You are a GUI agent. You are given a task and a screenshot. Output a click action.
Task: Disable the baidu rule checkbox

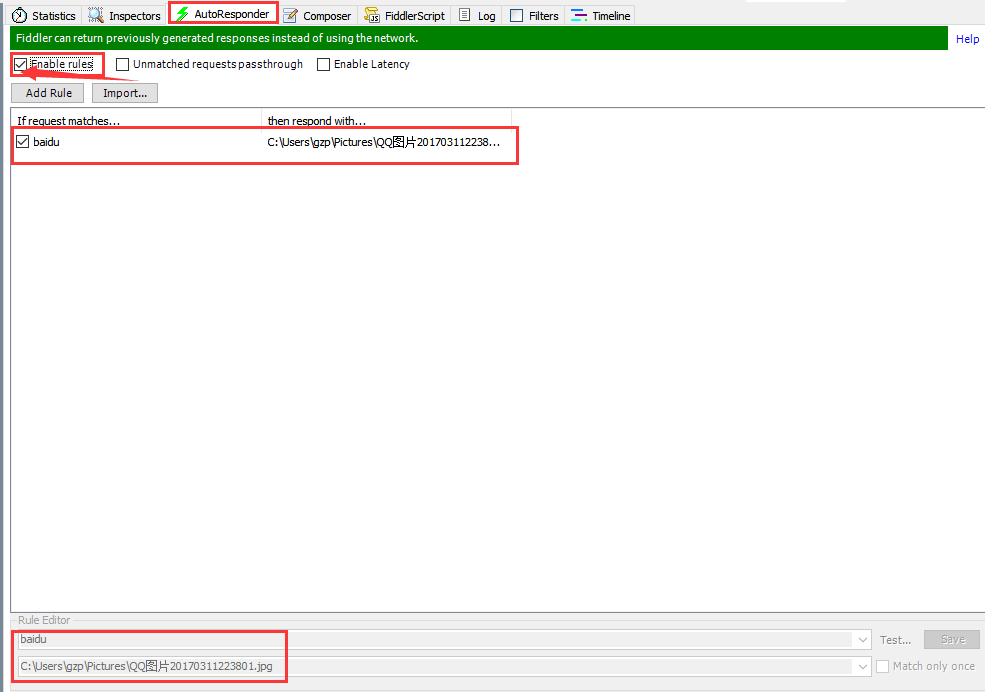pos(22,142)
